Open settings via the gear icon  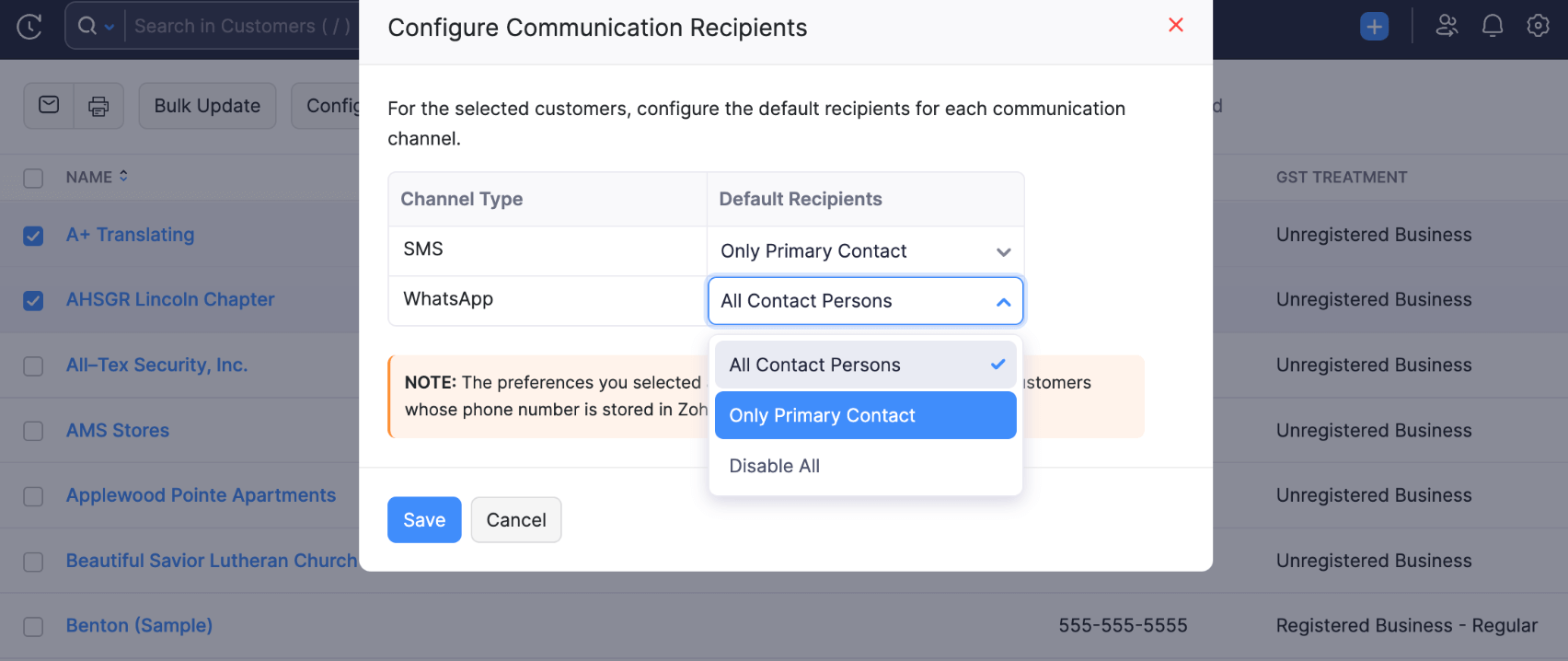(1538, 27)
